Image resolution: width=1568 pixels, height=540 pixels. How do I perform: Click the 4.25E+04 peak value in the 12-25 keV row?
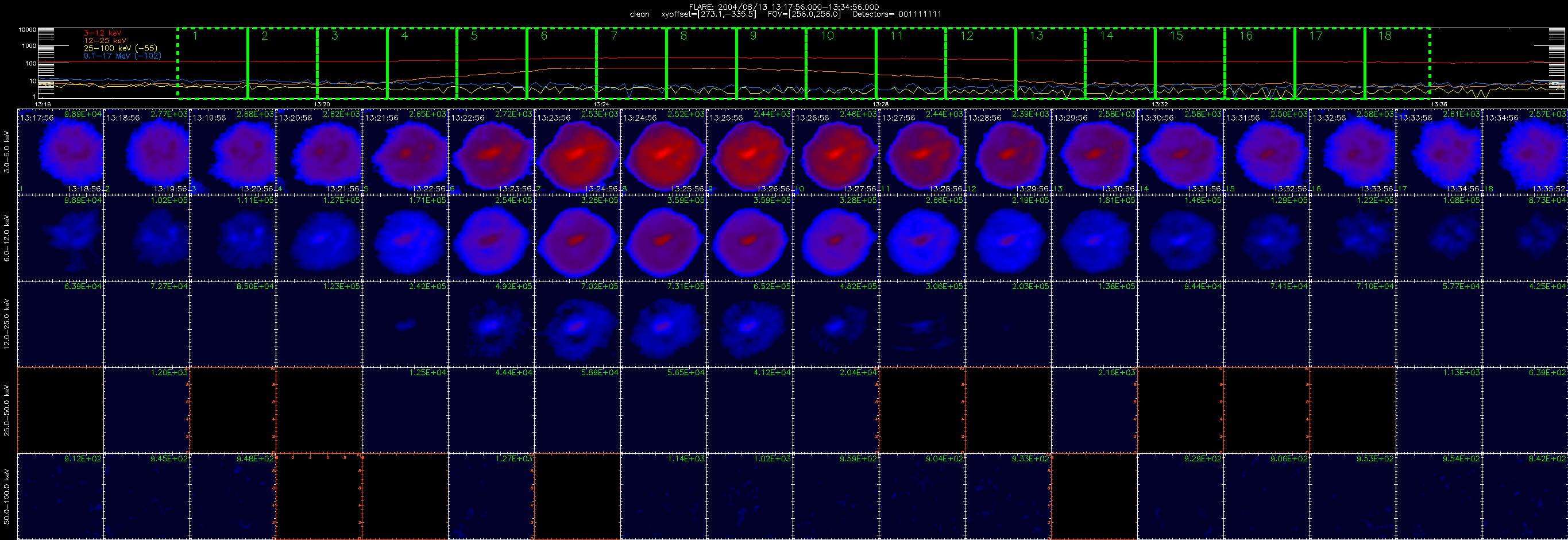point(1548,286)
